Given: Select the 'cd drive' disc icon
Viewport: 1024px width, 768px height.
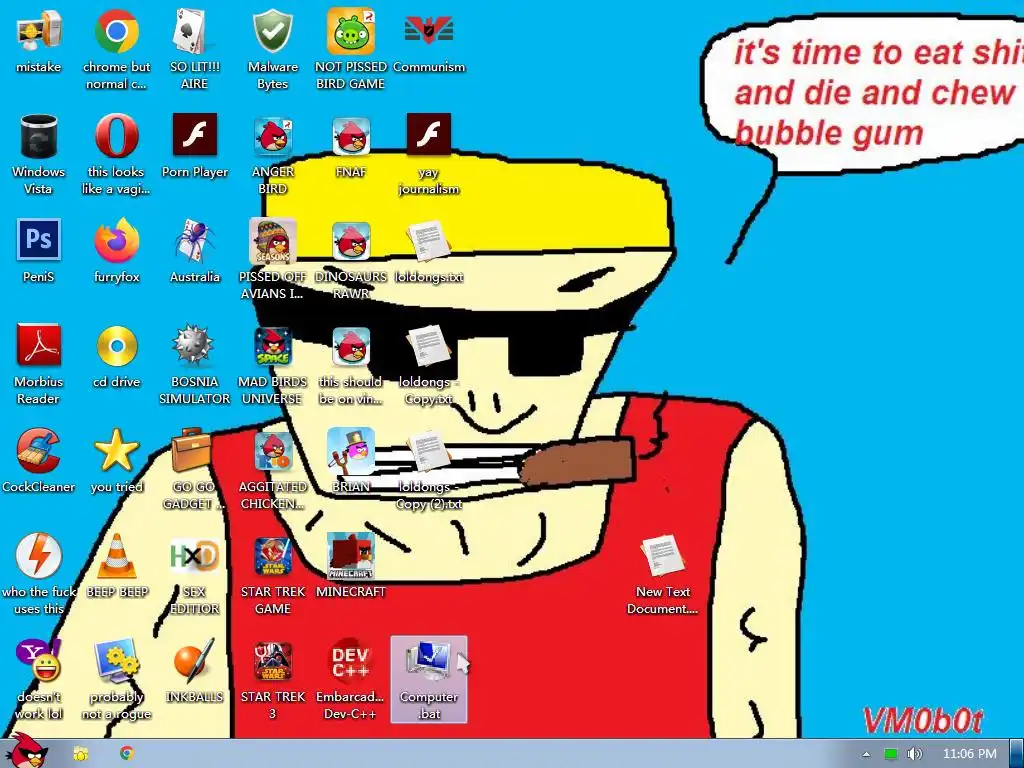Looking at the screenshot, I should [x=116, y=357].
